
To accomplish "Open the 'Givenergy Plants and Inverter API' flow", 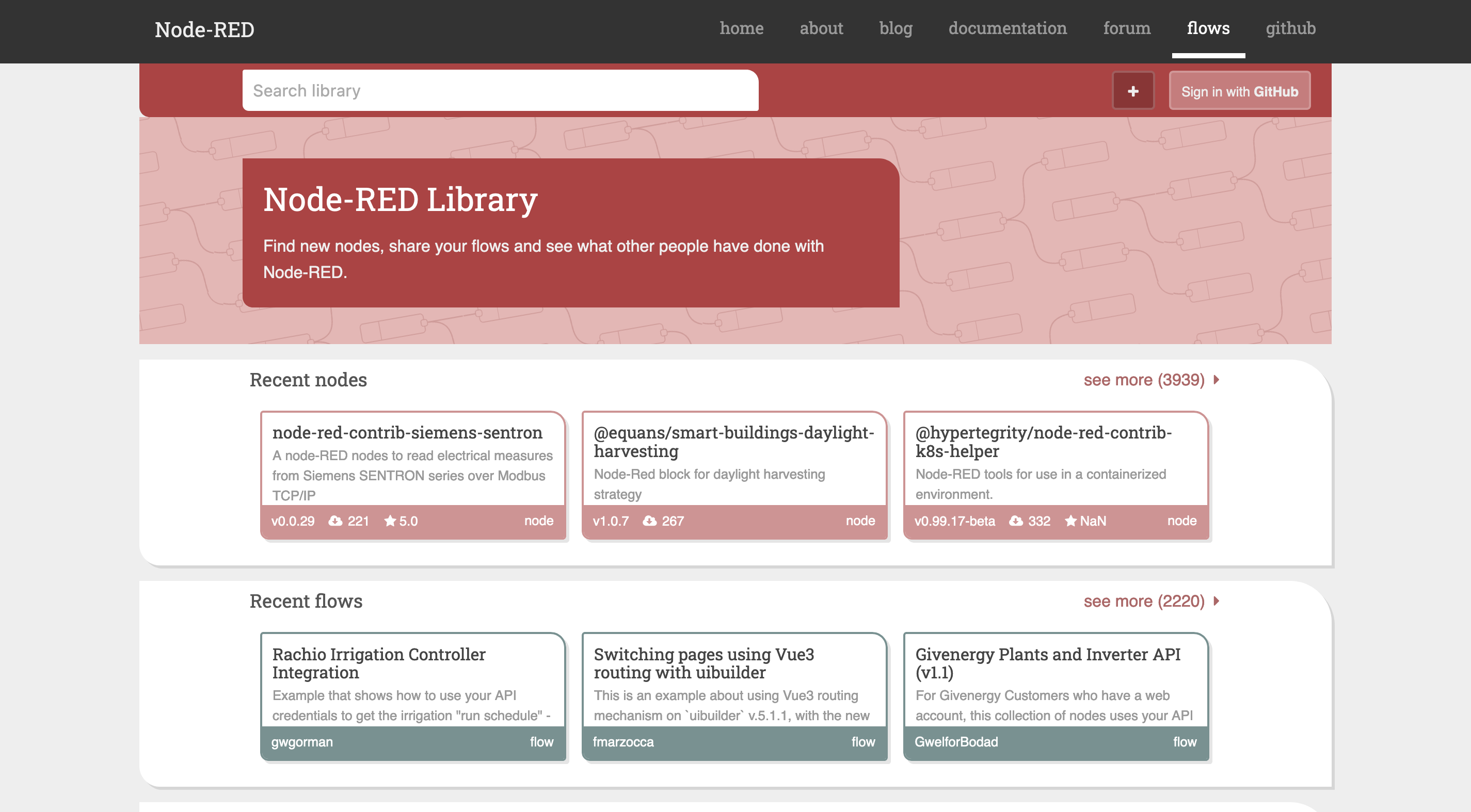I will (x=1048, y=663).
